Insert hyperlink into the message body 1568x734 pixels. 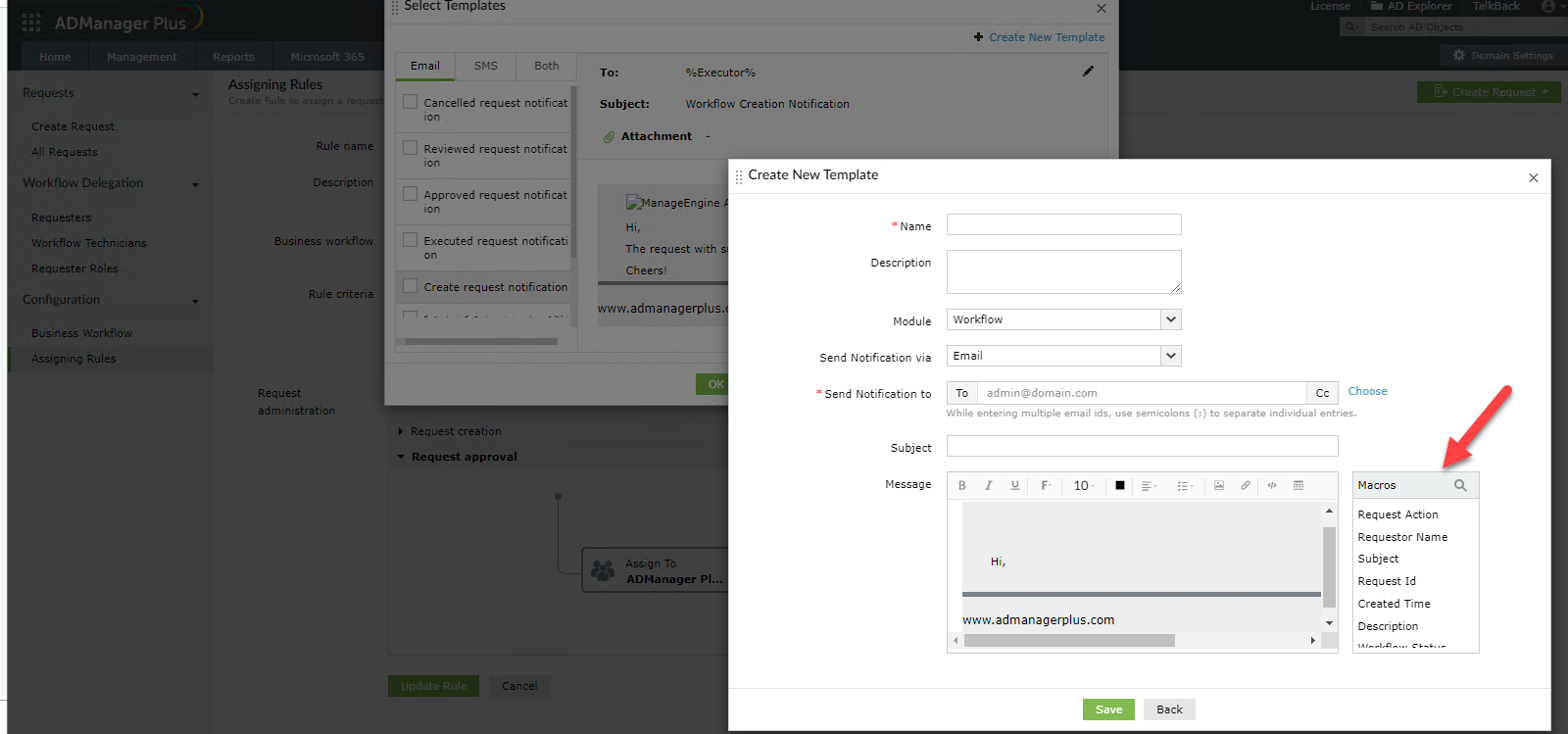click(1246, 485)
